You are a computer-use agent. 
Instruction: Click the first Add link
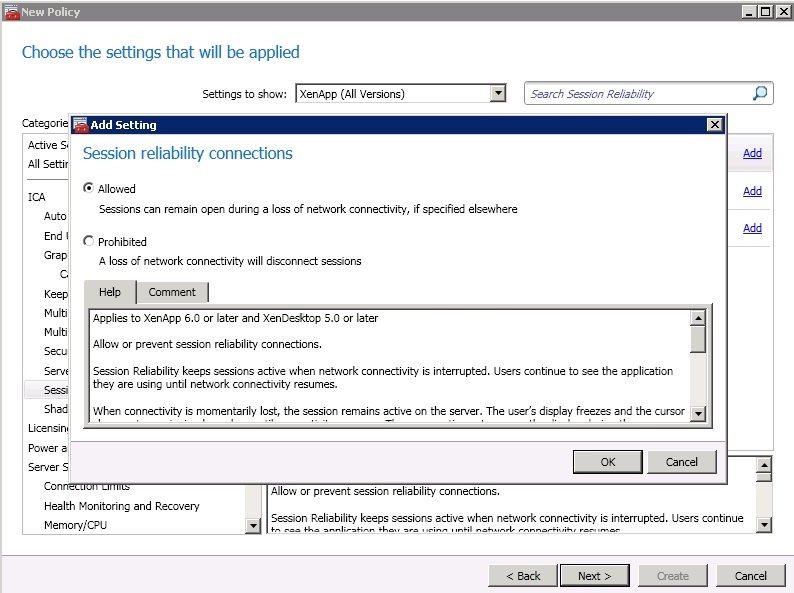point(752,153)
